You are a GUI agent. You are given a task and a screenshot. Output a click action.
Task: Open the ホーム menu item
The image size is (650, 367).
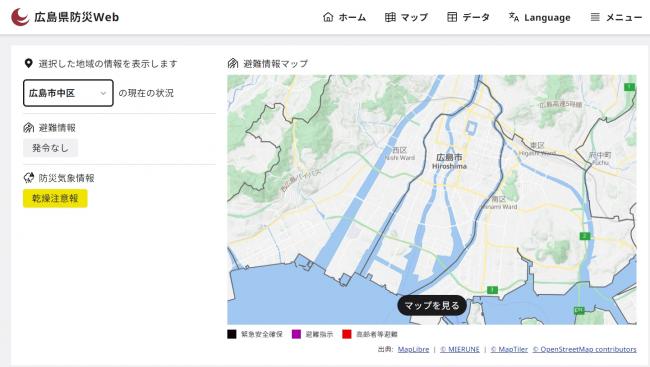coord(344,17)
